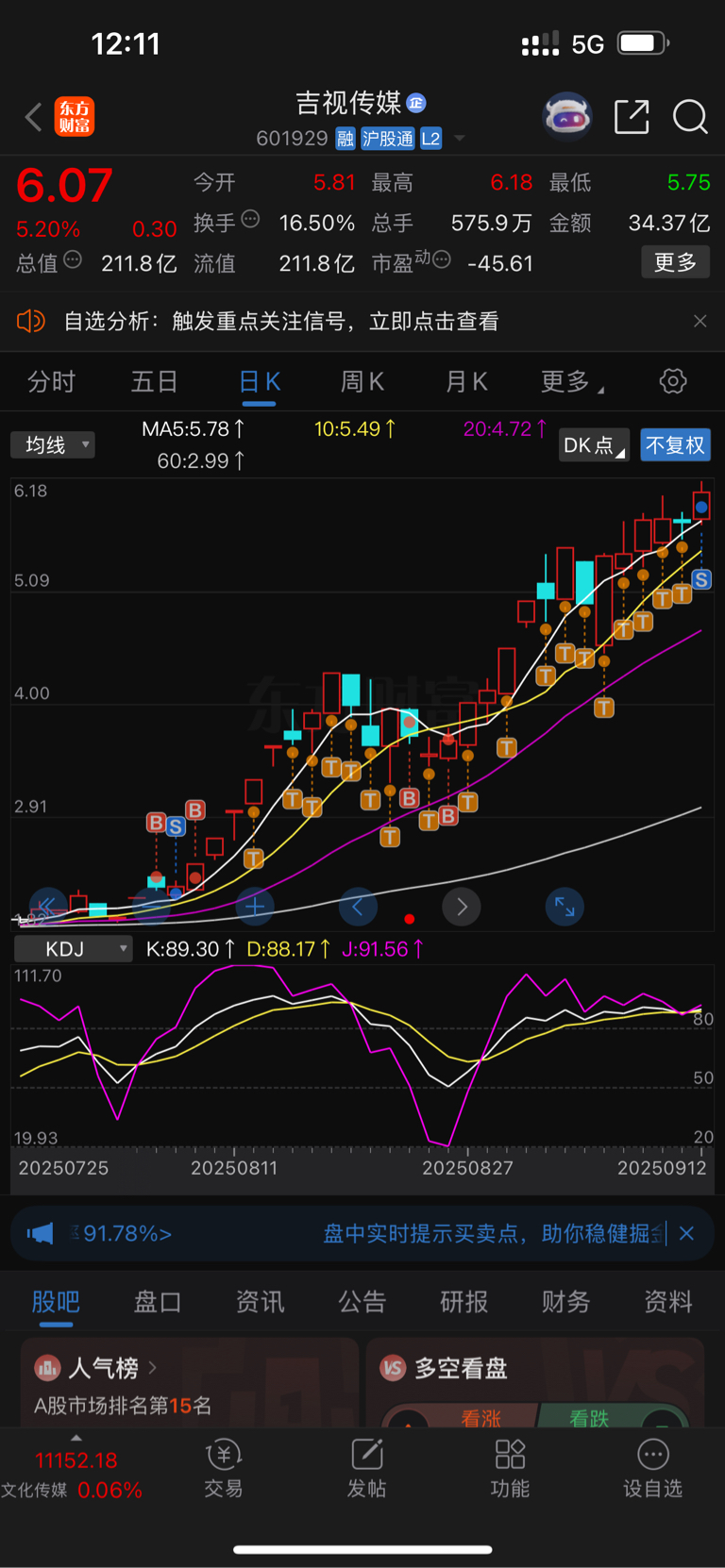Switch to the 盘口 tab

[x=158, y=1302]
